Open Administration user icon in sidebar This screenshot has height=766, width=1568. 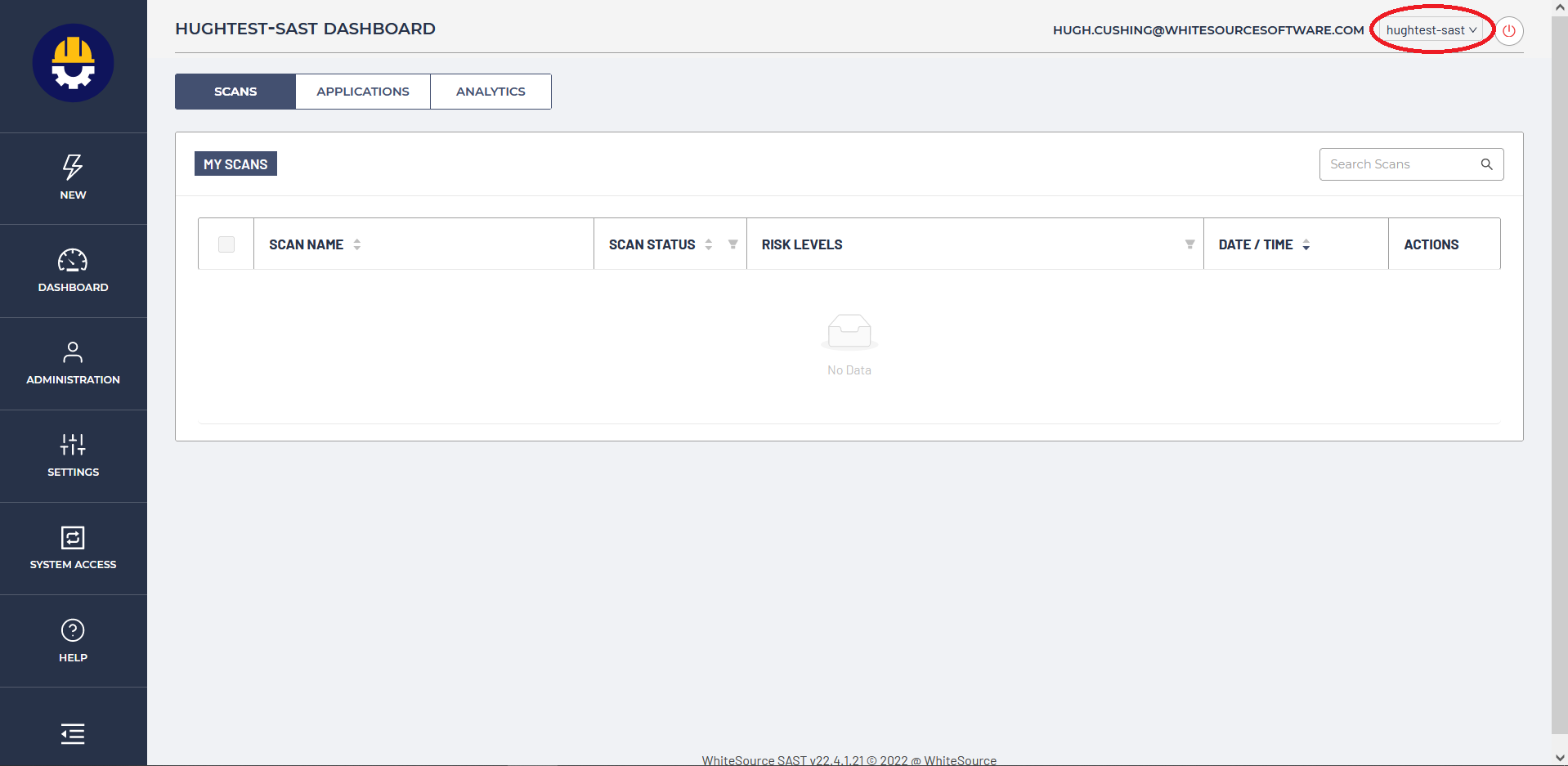pyautogui.click(x=73, y=352)
